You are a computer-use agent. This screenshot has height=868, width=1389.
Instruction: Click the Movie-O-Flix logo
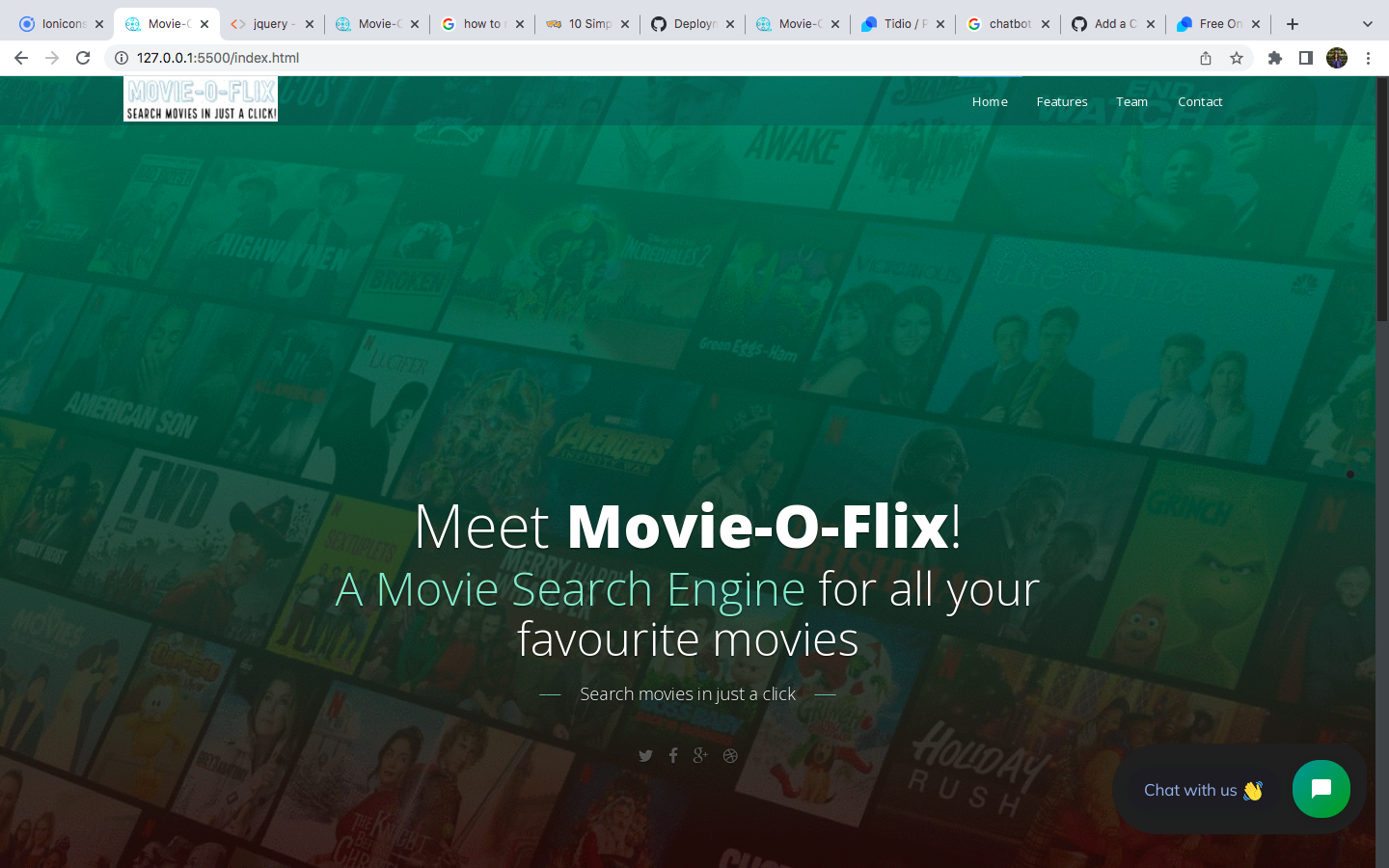(x=200, y=98)
